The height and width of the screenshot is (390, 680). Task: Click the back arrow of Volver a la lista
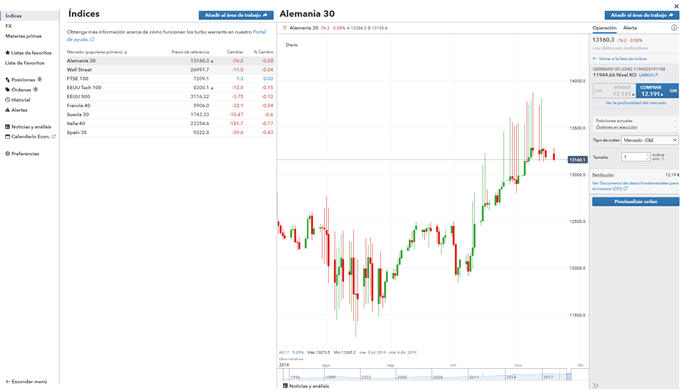[x=595, y=59]
